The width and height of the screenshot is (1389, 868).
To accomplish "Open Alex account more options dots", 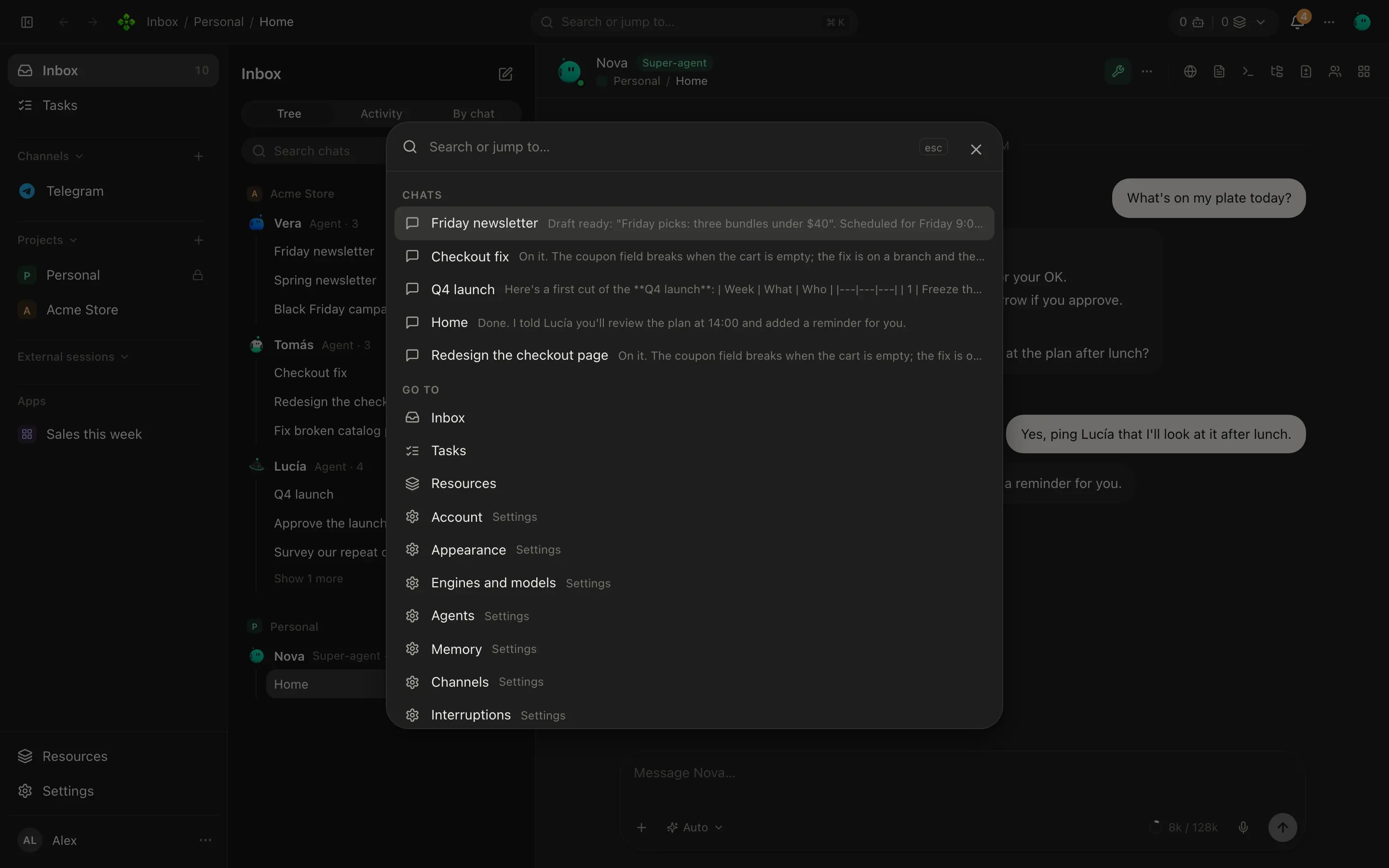I will (x=205, y=840).
